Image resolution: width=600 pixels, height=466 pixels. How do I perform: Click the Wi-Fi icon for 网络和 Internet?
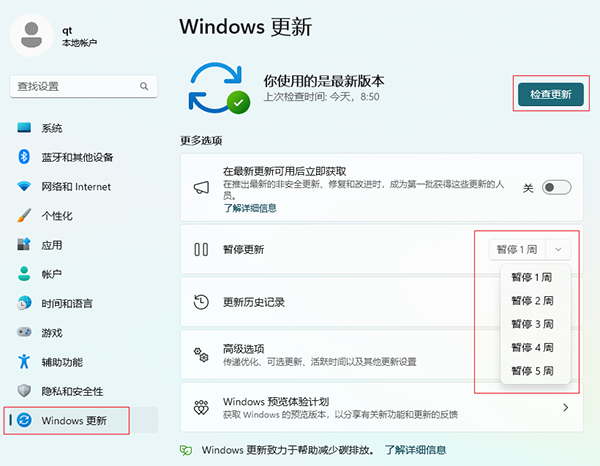(x=24, y=186)
